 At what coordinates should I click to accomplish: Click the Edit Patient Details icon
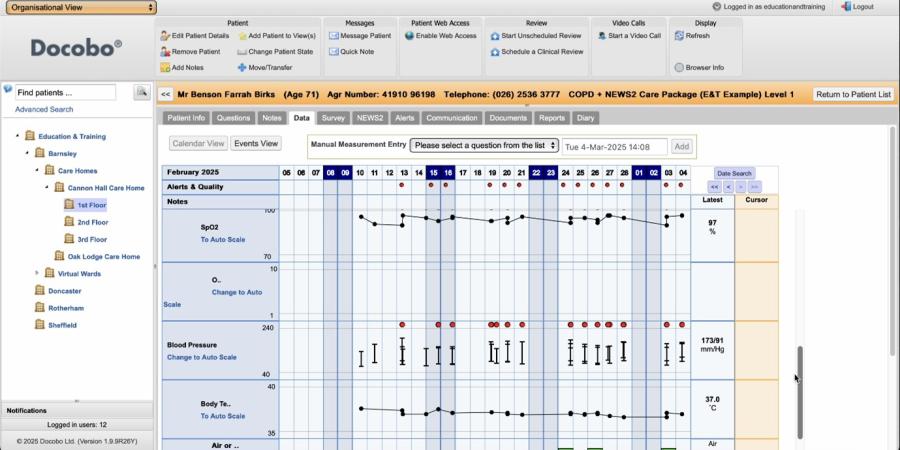[x=165, y=36]
